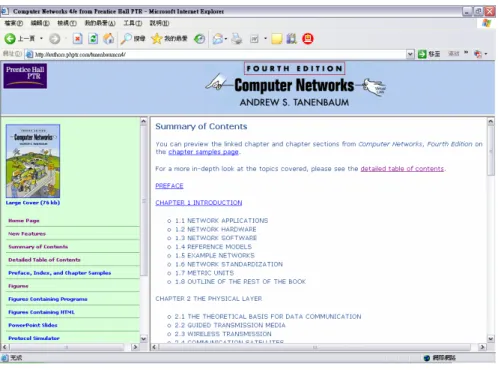Click main frame horizontal scroll left arrow
Image resolution: width=498 pixels, height=382 pixels.
[x=154, y=347]
